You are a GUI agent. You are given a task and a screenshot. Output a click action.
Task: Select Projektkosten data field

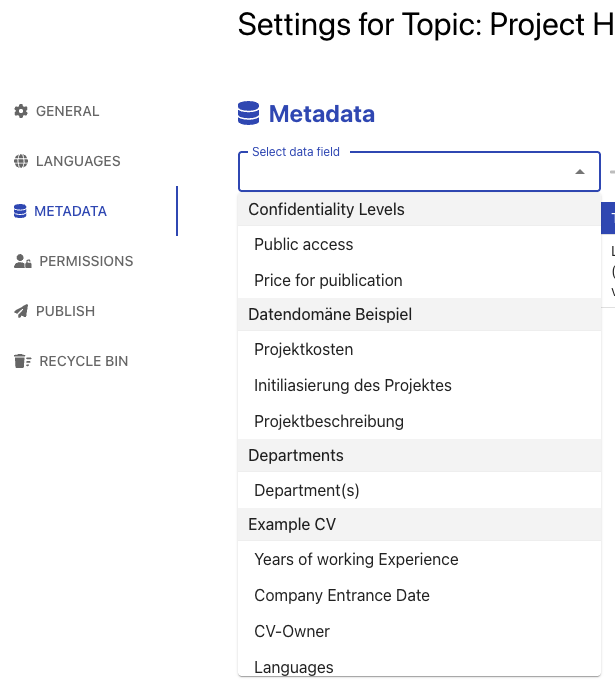[303, 350]
